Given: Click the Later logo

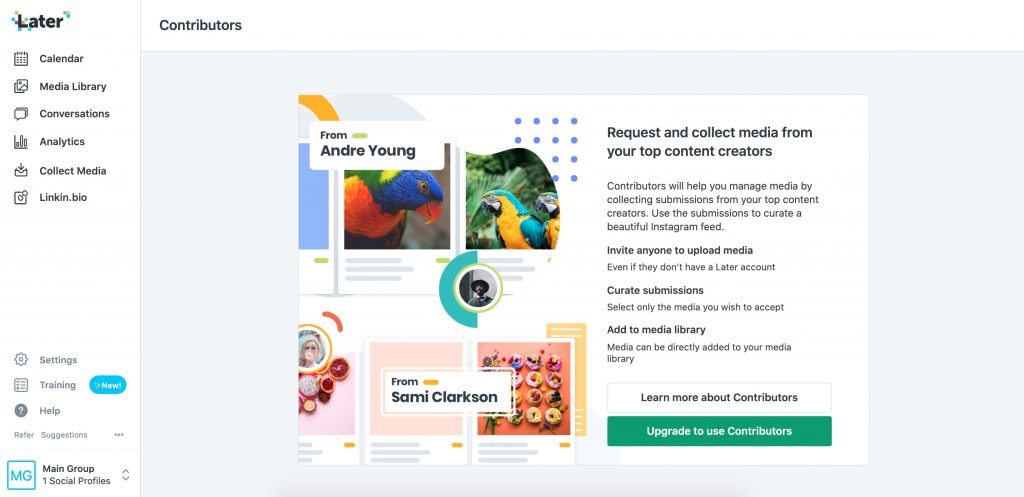Looking at the screenshot, I should (x=40, y=21).
